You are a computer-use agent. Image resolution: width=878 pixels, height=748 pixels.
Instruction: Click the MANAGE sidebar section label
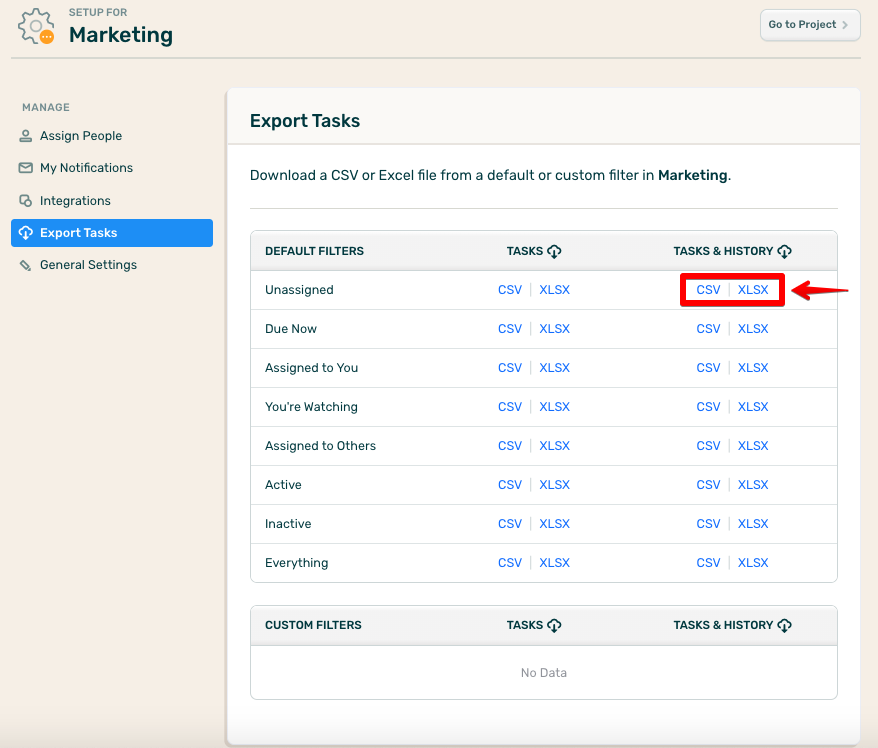tap(46, 107)
